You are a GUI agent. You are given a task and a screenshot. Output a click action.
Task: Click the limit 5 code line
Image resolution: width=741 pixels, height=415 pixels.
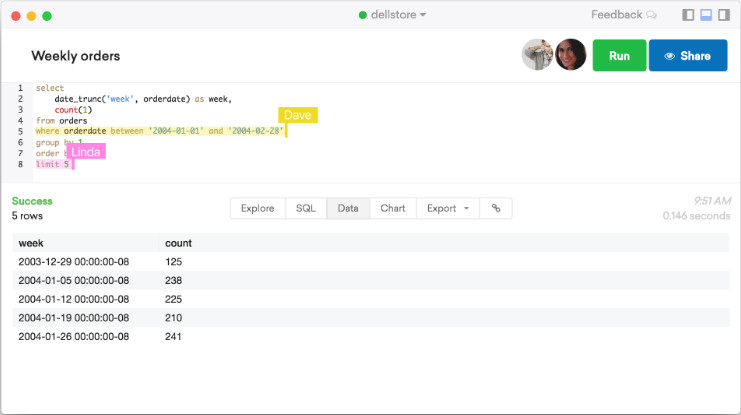click(52, 164)
